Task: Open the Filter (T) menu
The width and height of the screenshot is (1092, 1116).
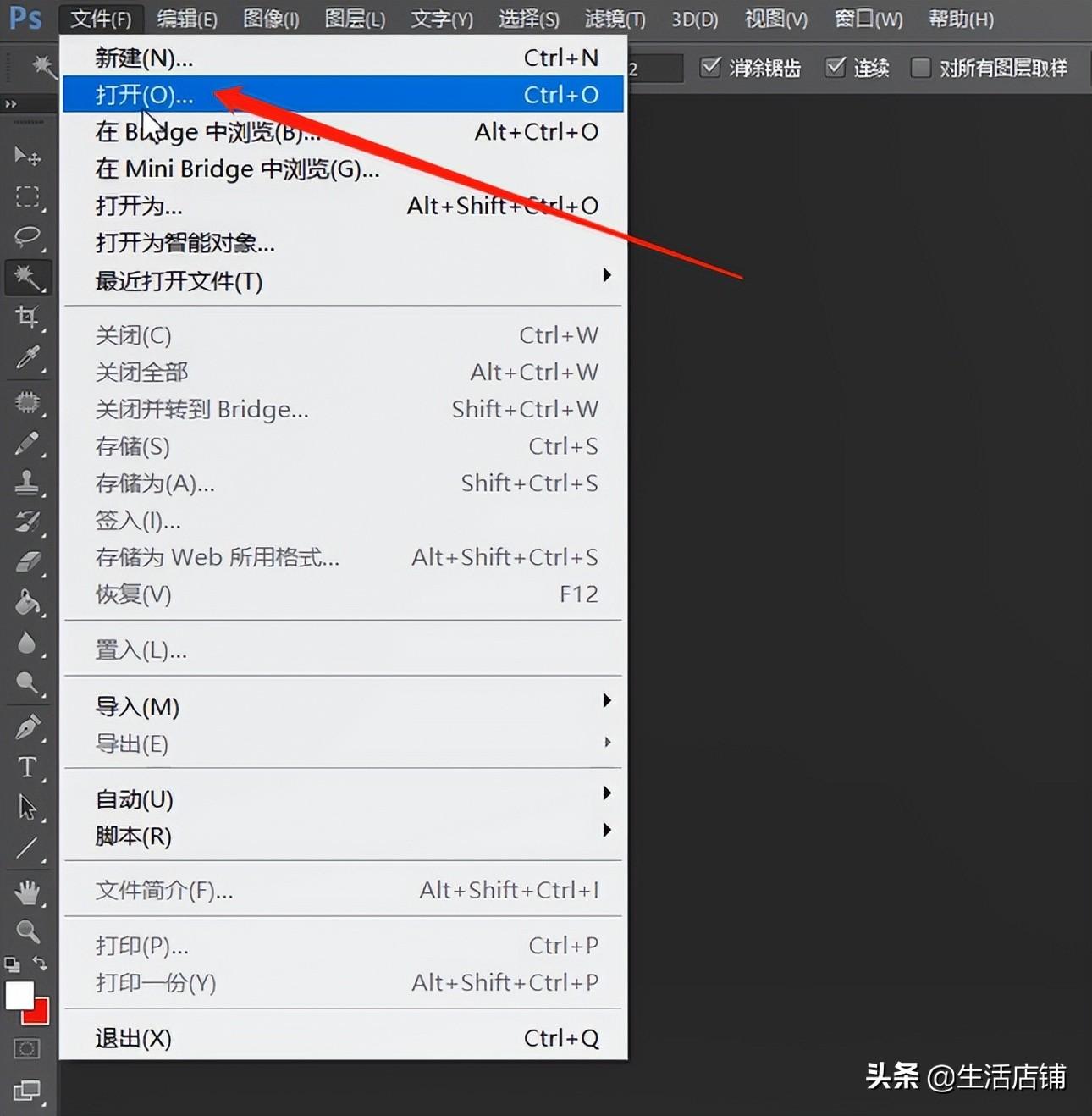Action: [615, 19]
